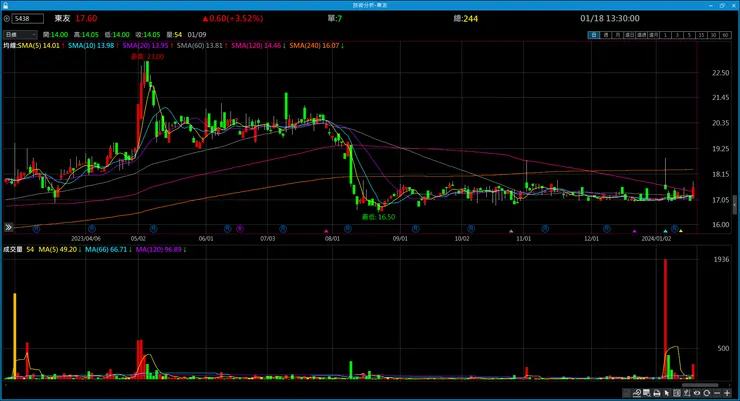Click the stock name 東友
This screenshot has height=401, width=740.
pyautogui.click(x=62, y=18)
